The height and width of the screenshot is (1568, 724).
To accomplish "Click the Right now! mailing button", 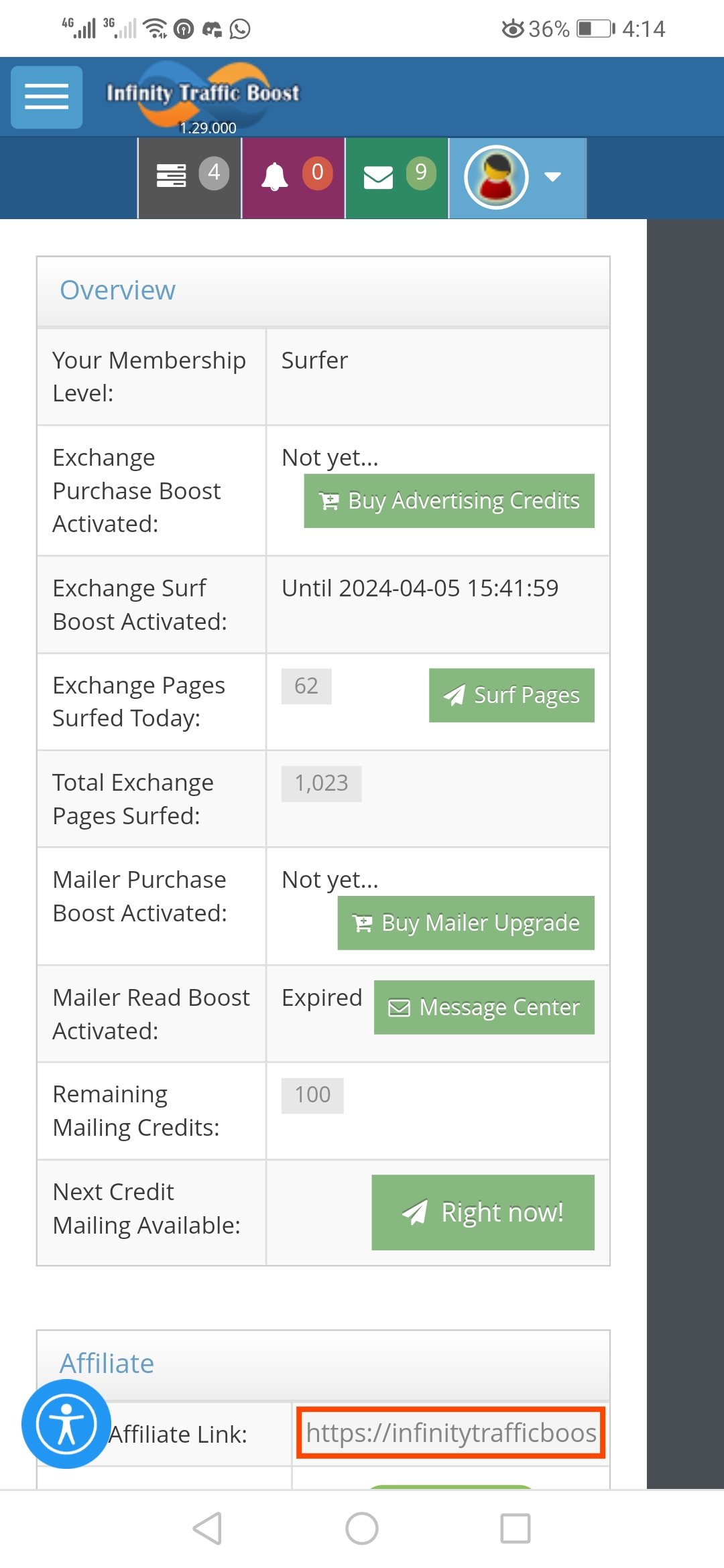I will (x=483, y=1212).
